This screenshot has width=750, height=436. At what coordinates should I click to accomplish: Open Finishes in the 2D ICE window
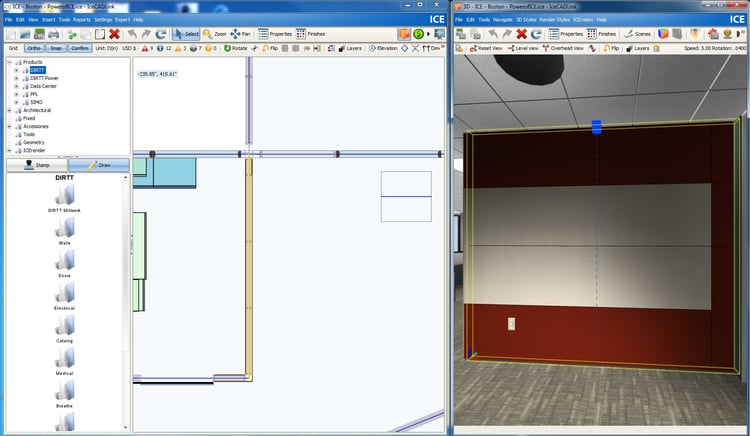[310, 34]
